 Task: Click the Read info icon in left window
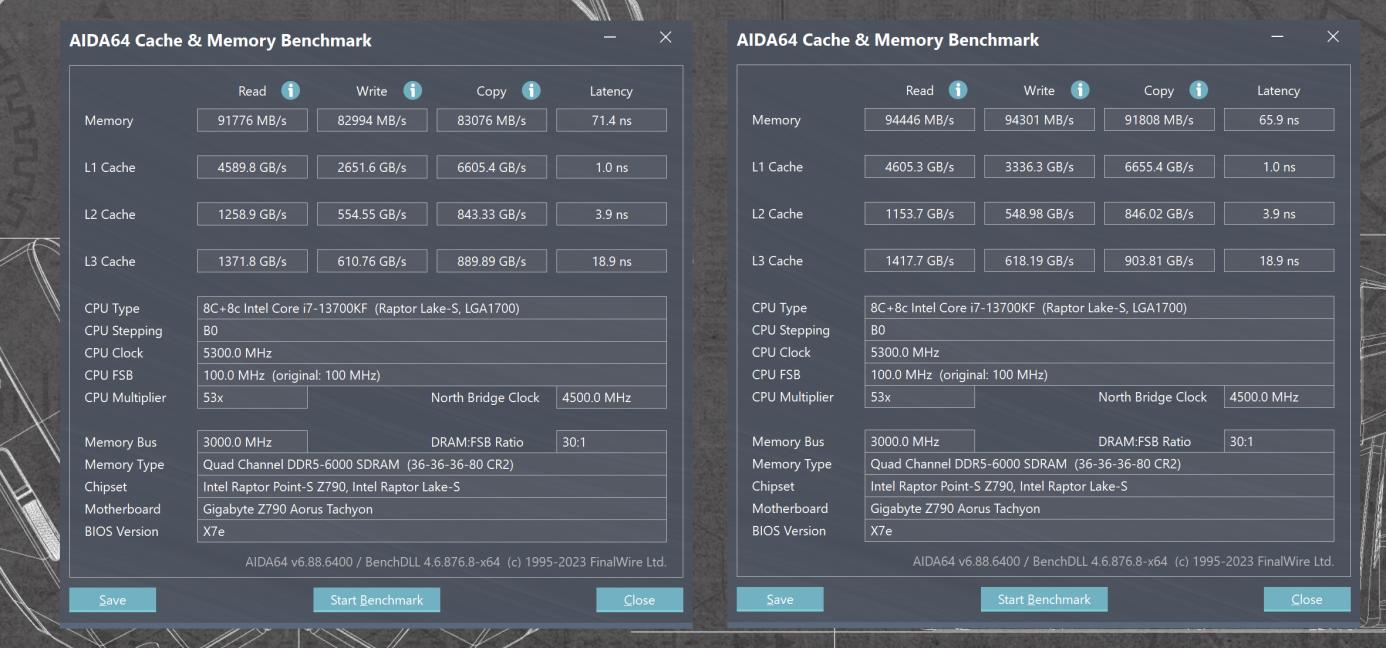coord(290,90)
